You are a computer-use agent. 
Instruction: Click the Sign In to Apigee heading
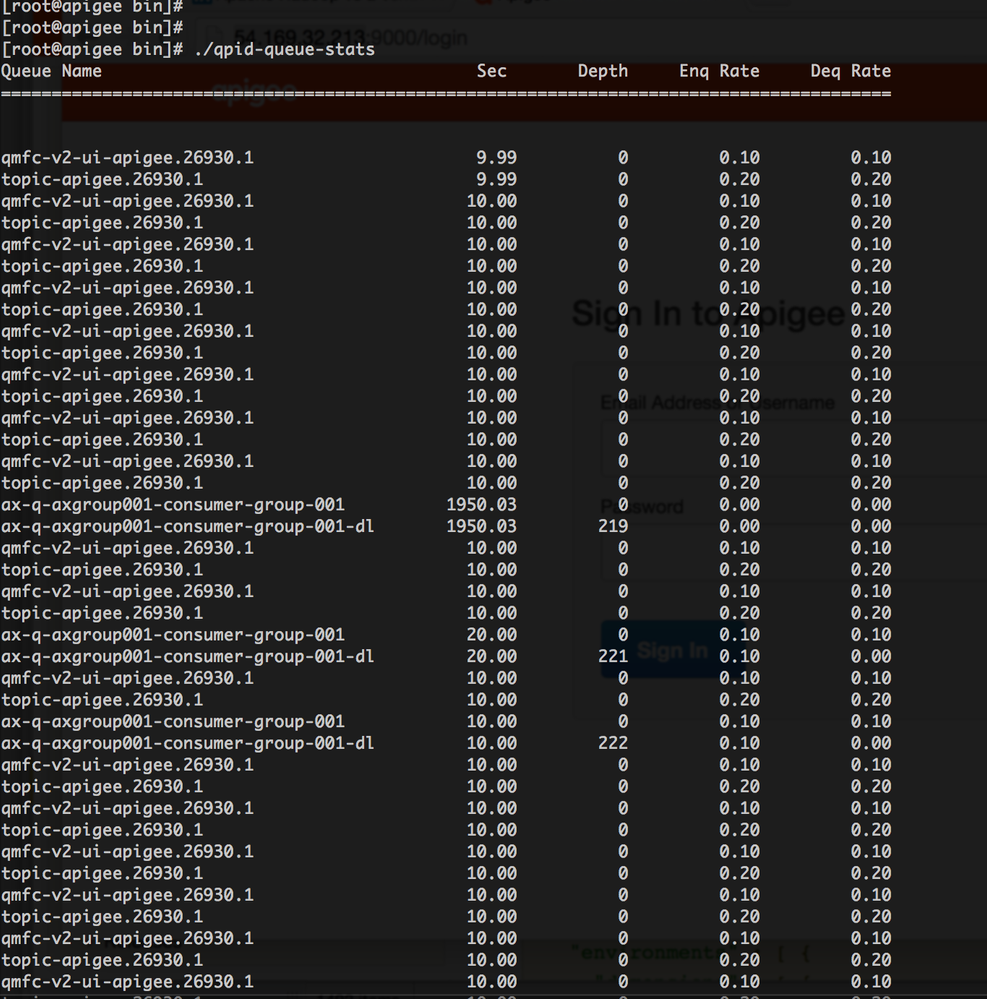click(x=709, y=313)
